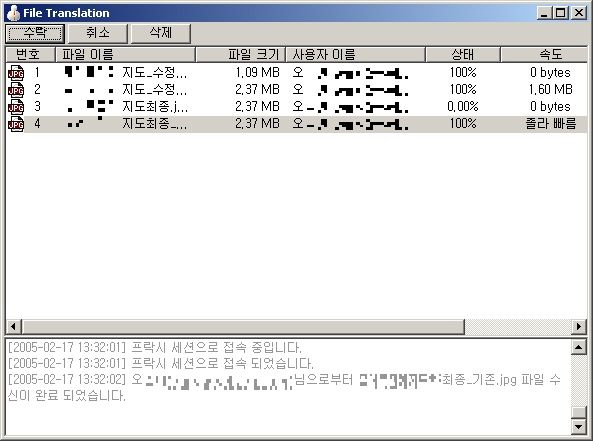
Task: Sort by the 상태 column header
Action: click(x=463, y=54)
